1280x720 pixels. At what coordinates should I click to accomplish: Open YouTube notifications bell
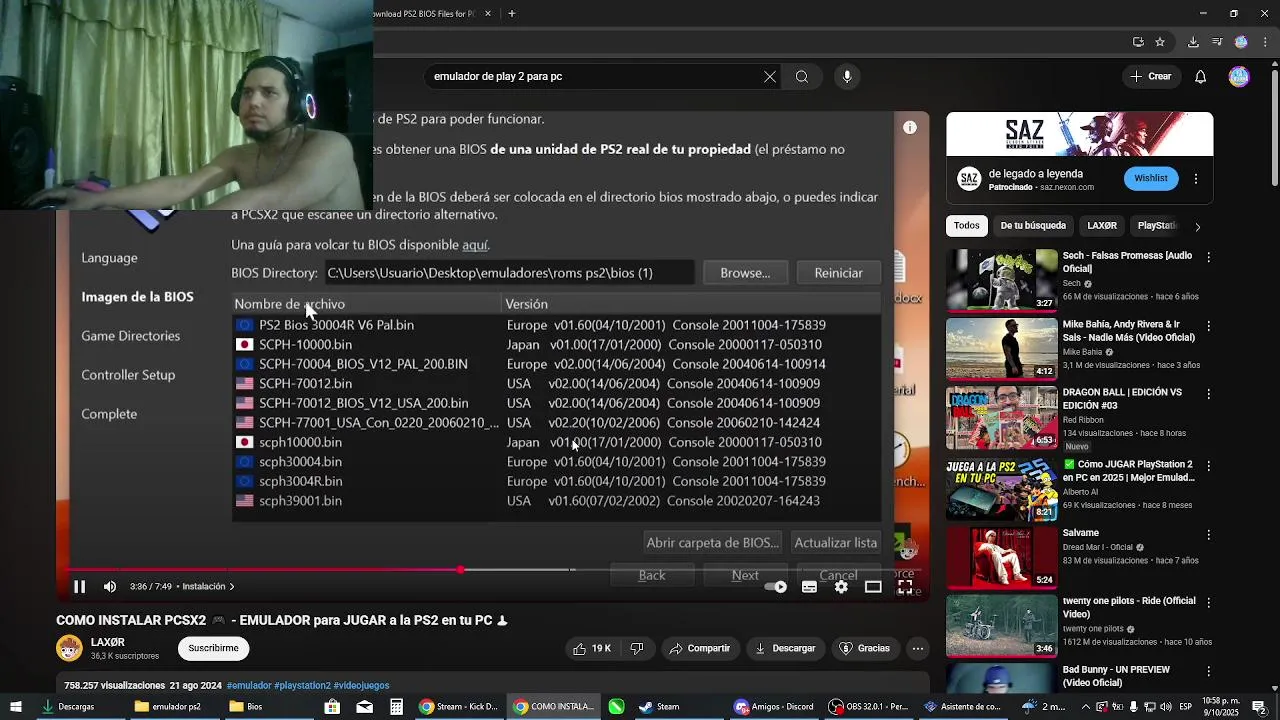(1201, 77)
